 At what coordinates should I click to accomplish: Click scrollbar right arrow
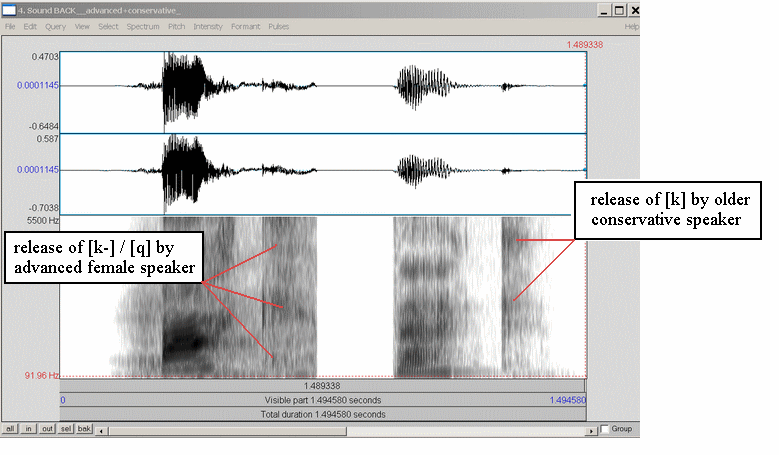pyautogui.click(x=591, y=430)
